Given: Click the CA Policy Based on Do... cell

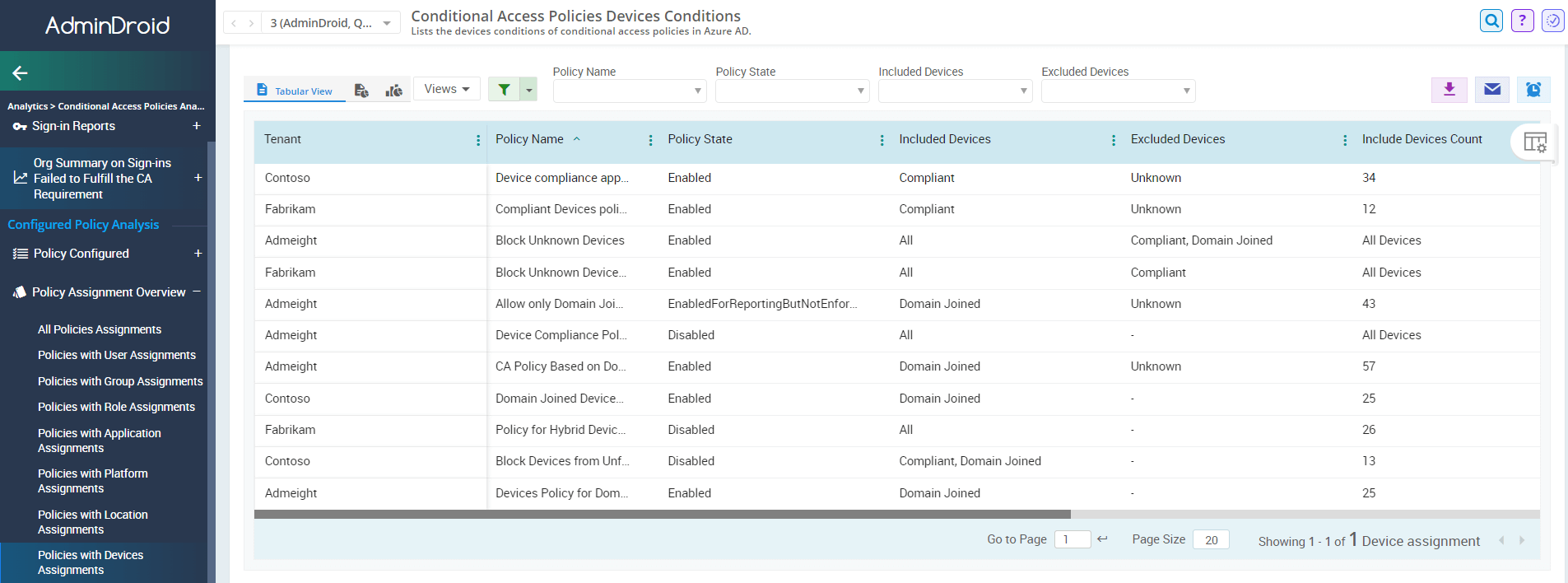Looking at the screenshot, I should 561,366.
